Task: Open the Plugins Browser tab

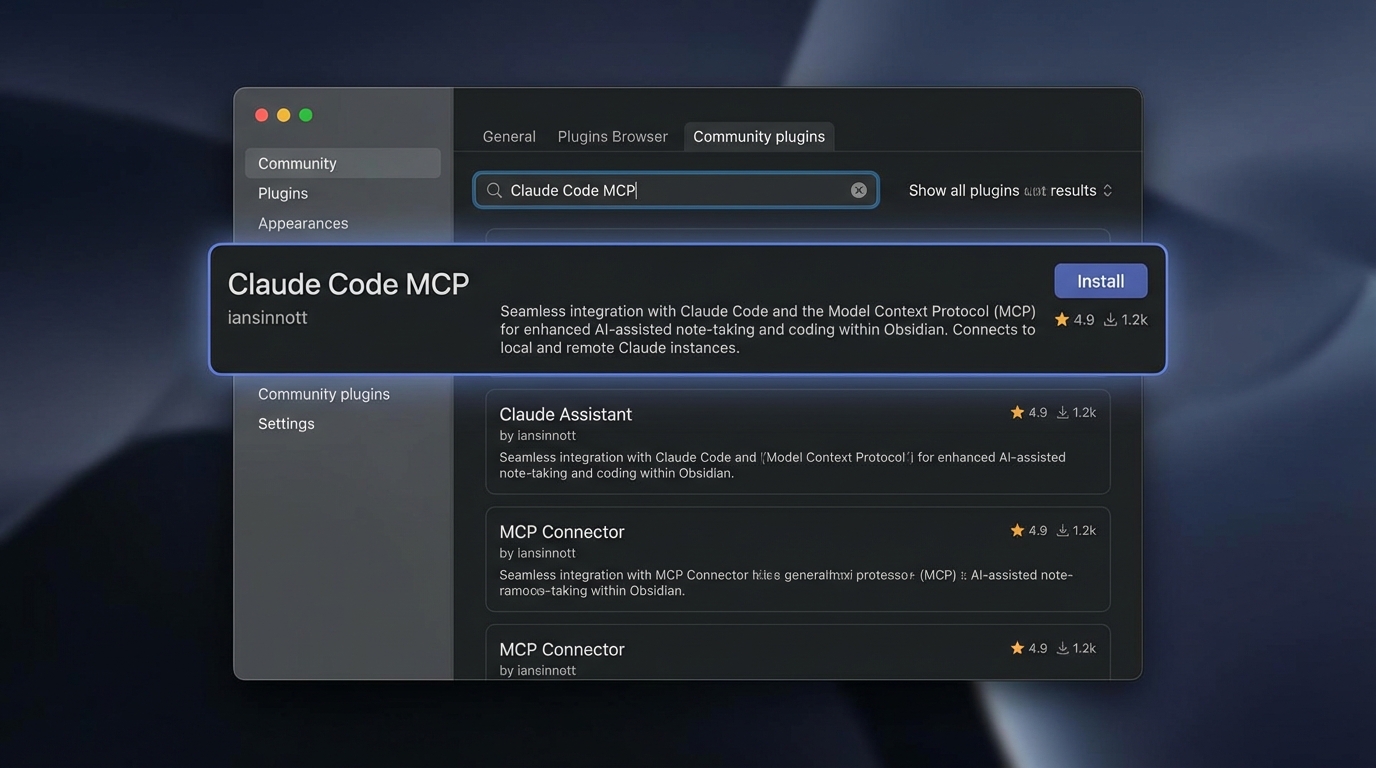Action: 612,136
